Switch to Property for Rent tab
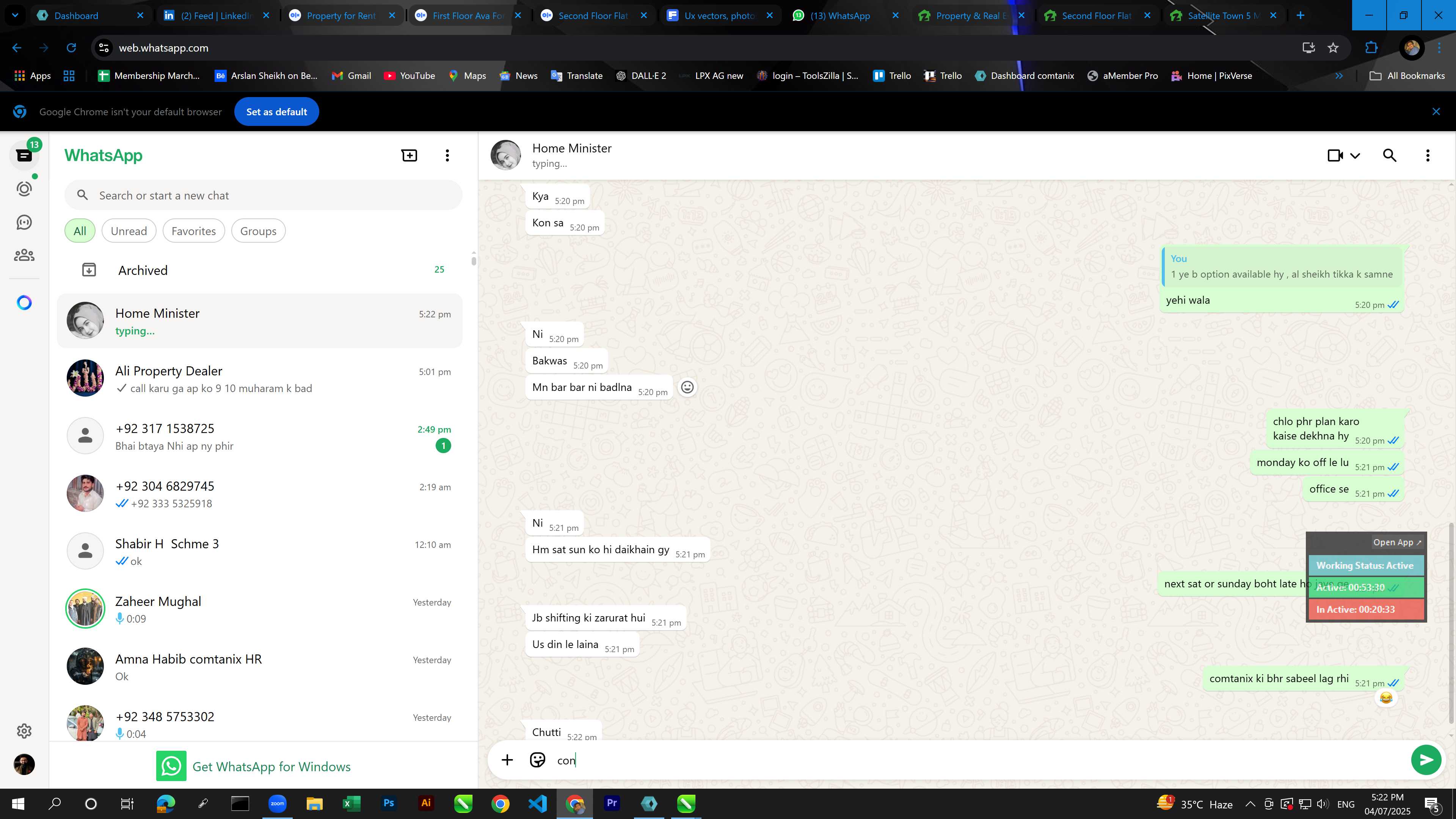Image resolution: width=1456 pixels, height=819 pixels. (342, 16)
